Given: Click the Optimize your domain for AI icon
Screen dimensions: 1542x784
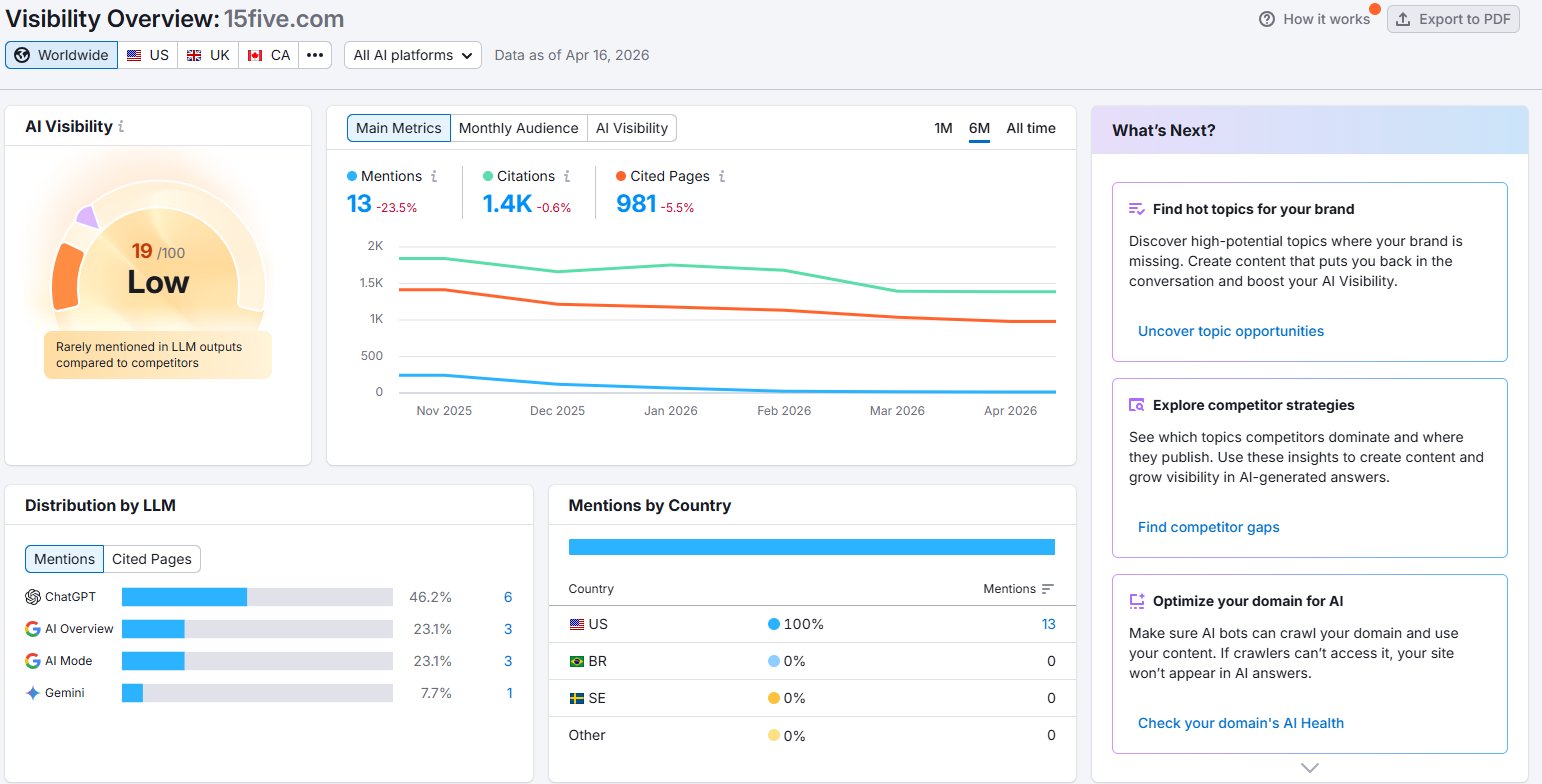Looking at the screenshot, I should click(x=1136, y=601).
